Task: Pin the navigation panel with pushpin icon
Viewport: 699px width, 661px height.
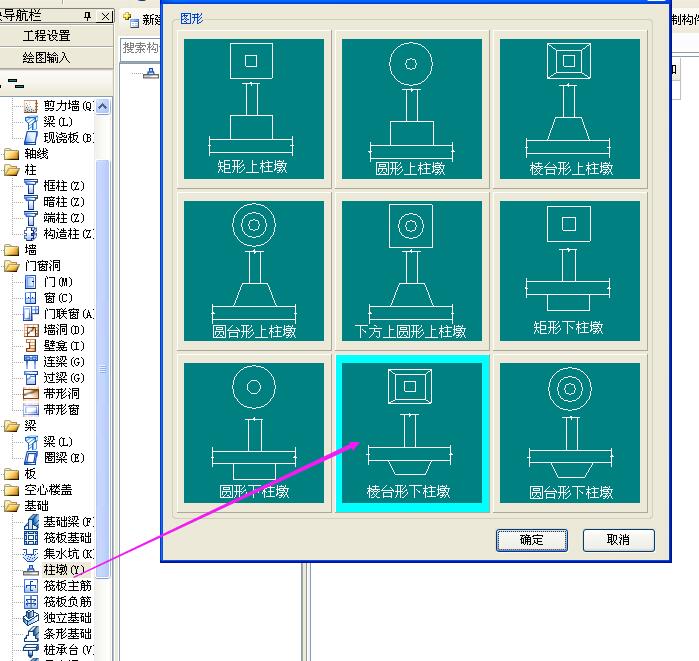Action: pyautogui.click(x=87, y=16)
